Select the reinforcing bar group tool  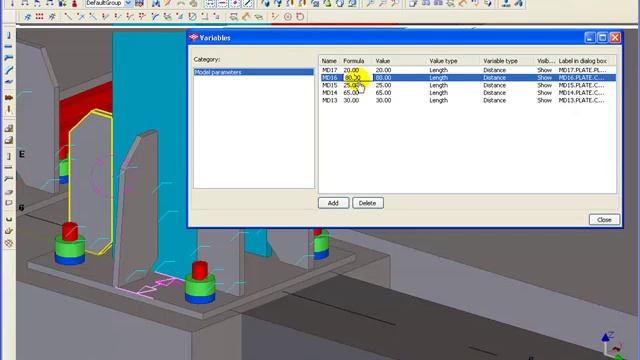[x=9, y=231]
